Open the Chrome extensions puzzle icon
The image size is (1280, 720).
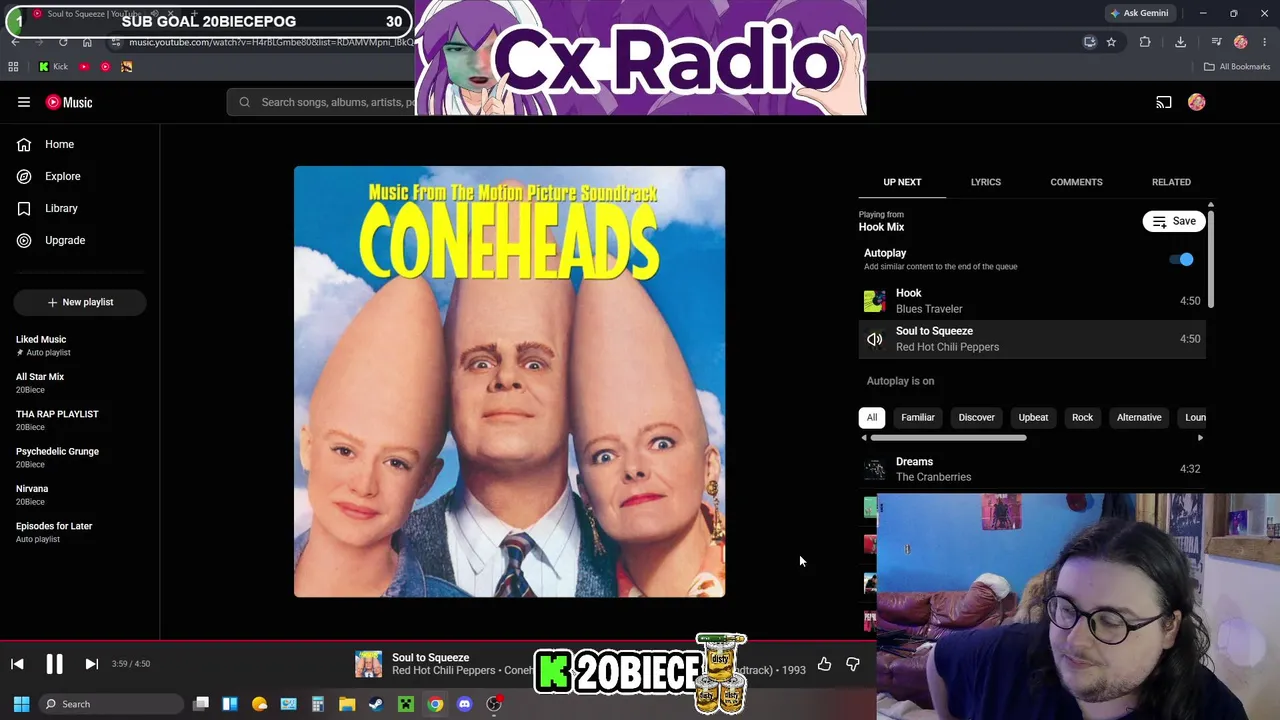point(1145,42)
